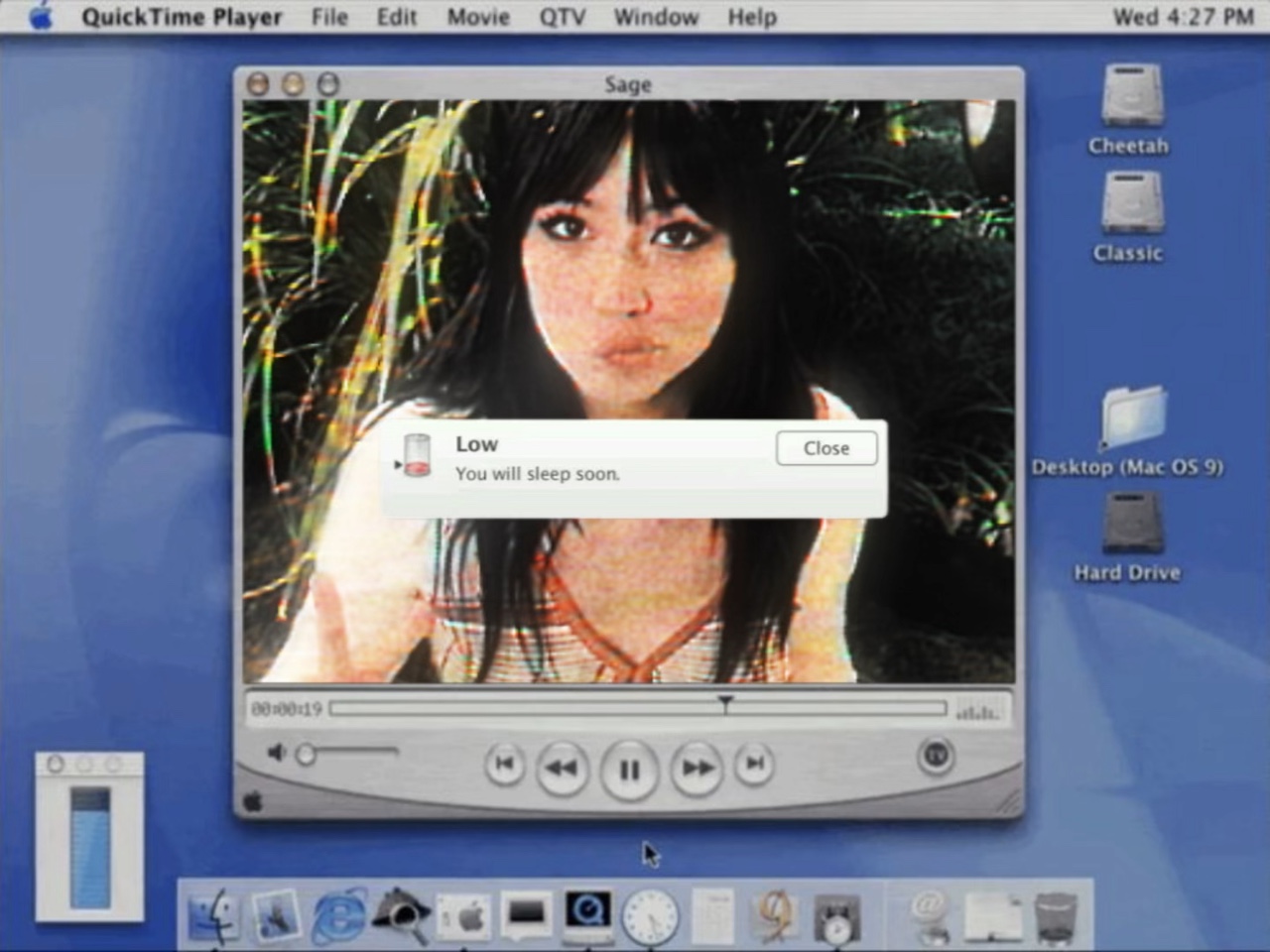Click the speaker volume icon
Image resolution: width=1270 pixels, height=952 pixels.
[x=276, y=754]
